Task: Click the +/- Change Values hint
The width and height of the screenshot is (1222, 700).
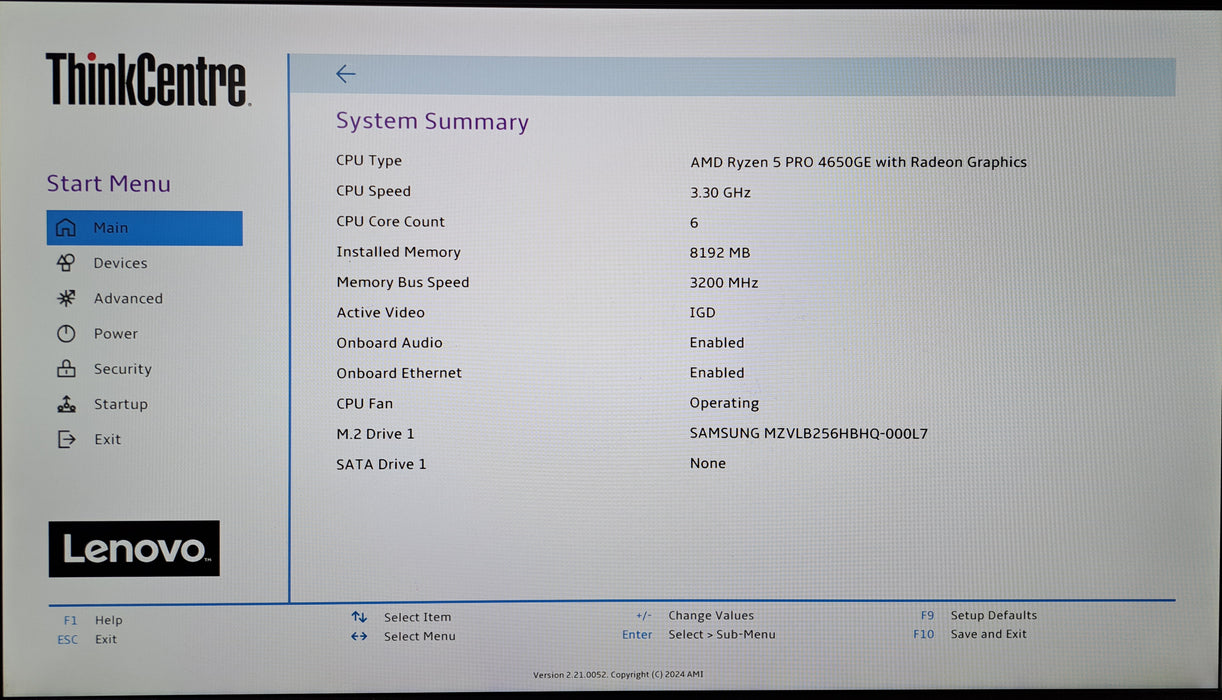Action: (x=695, y=616)
